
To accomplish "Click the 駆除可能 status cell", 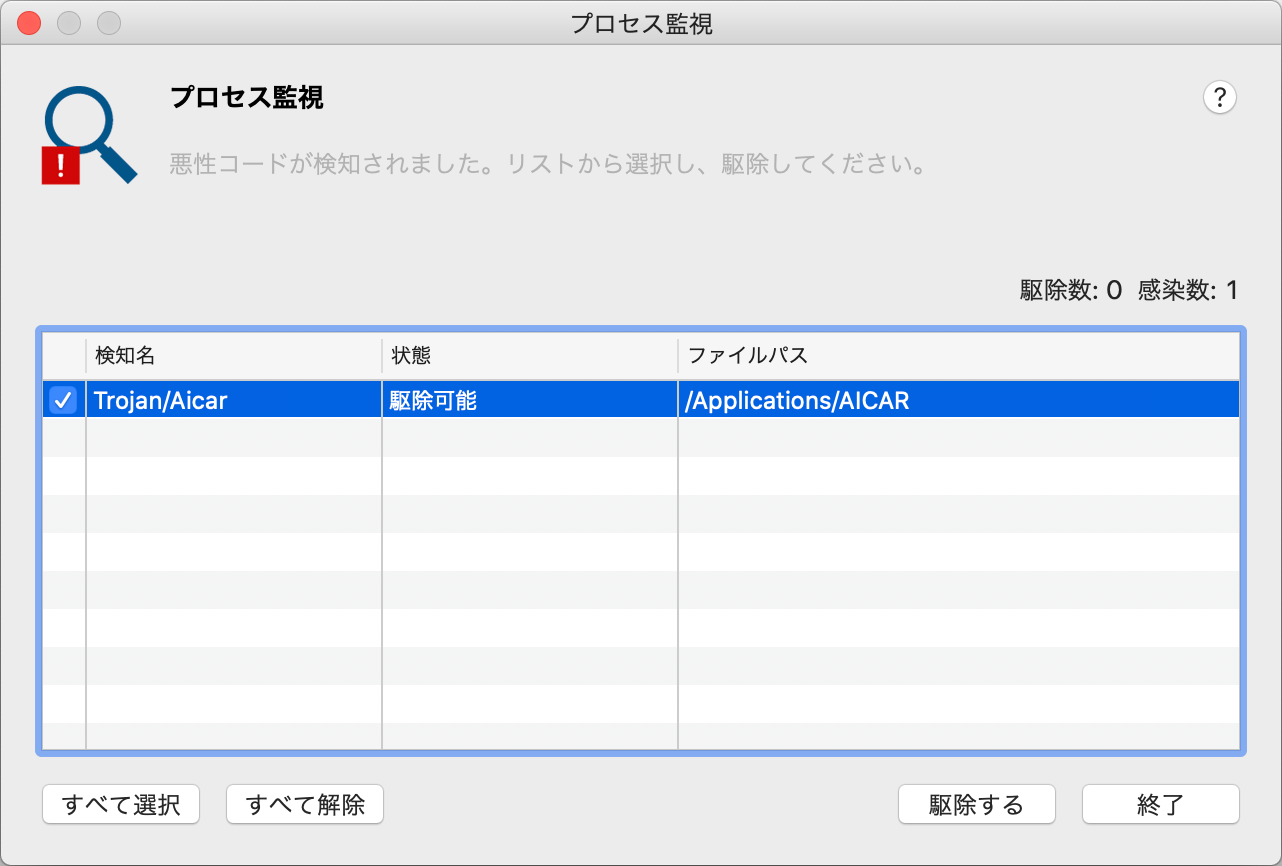I will pos(530,400).
